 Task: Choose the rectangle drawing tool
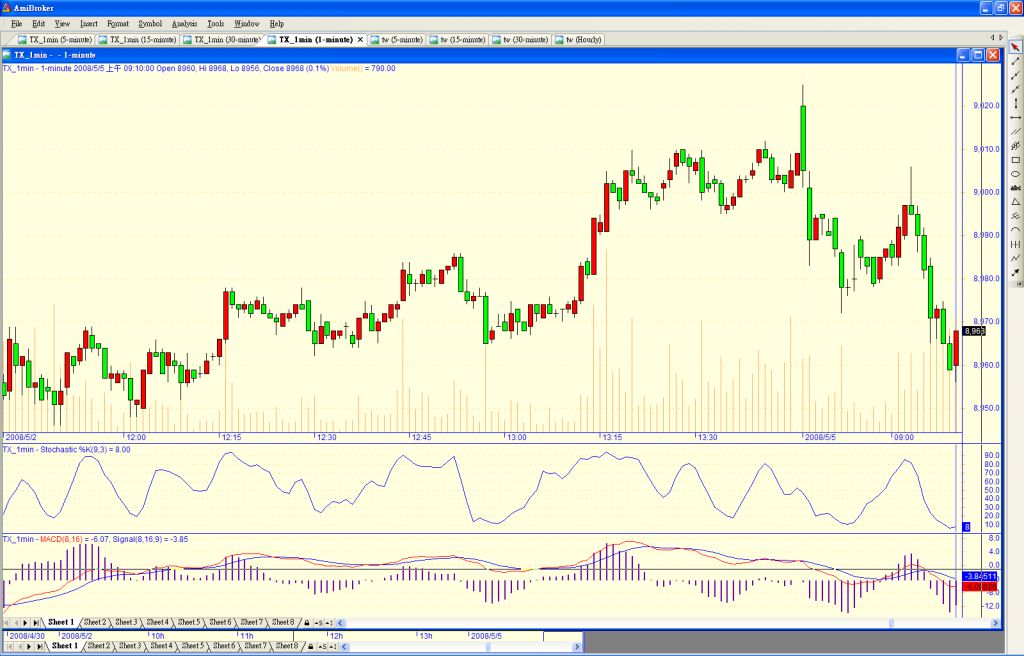[x=1016, y=160]
